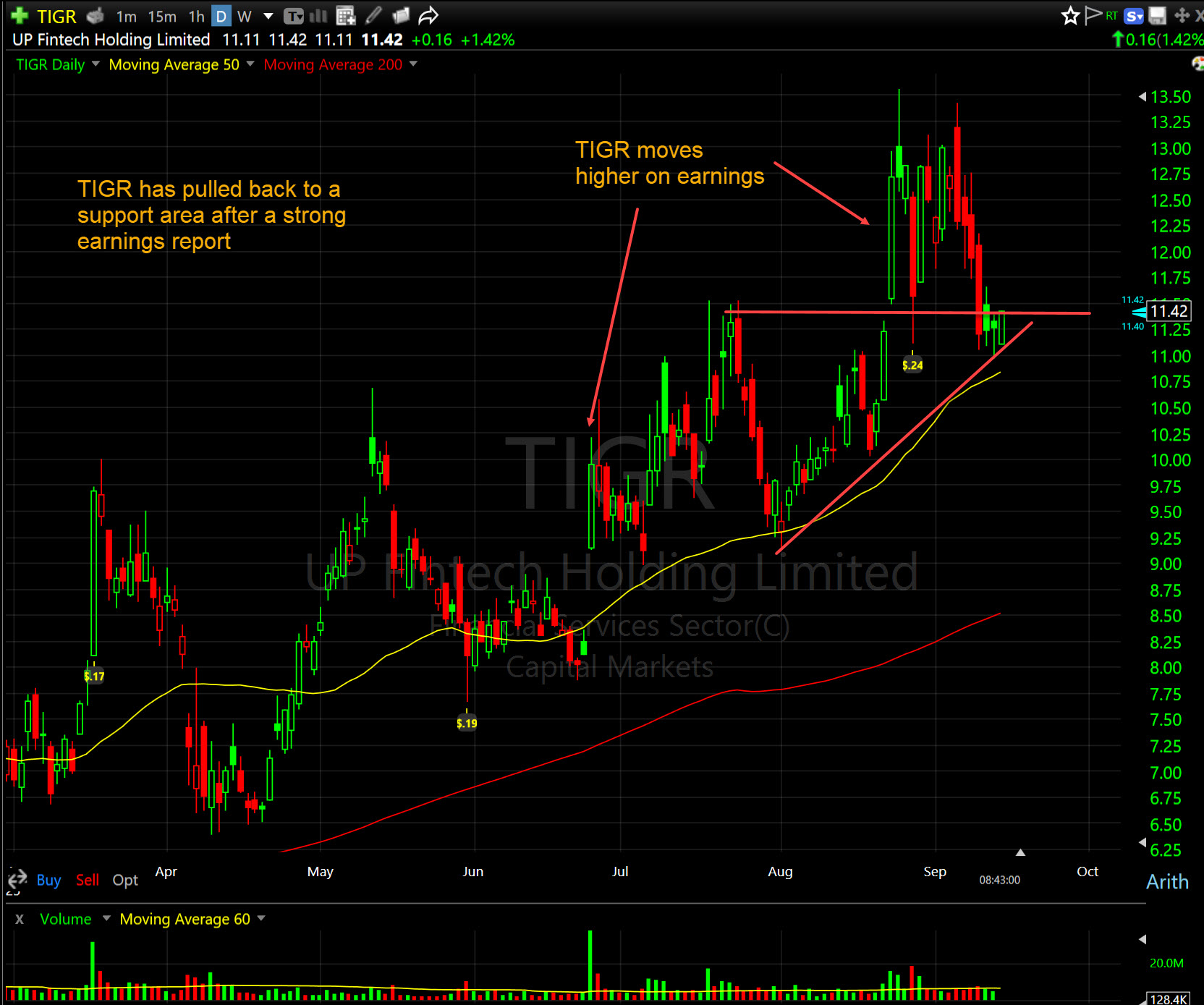Click the Sell button

pyautogui.click(x=88, y=880)
